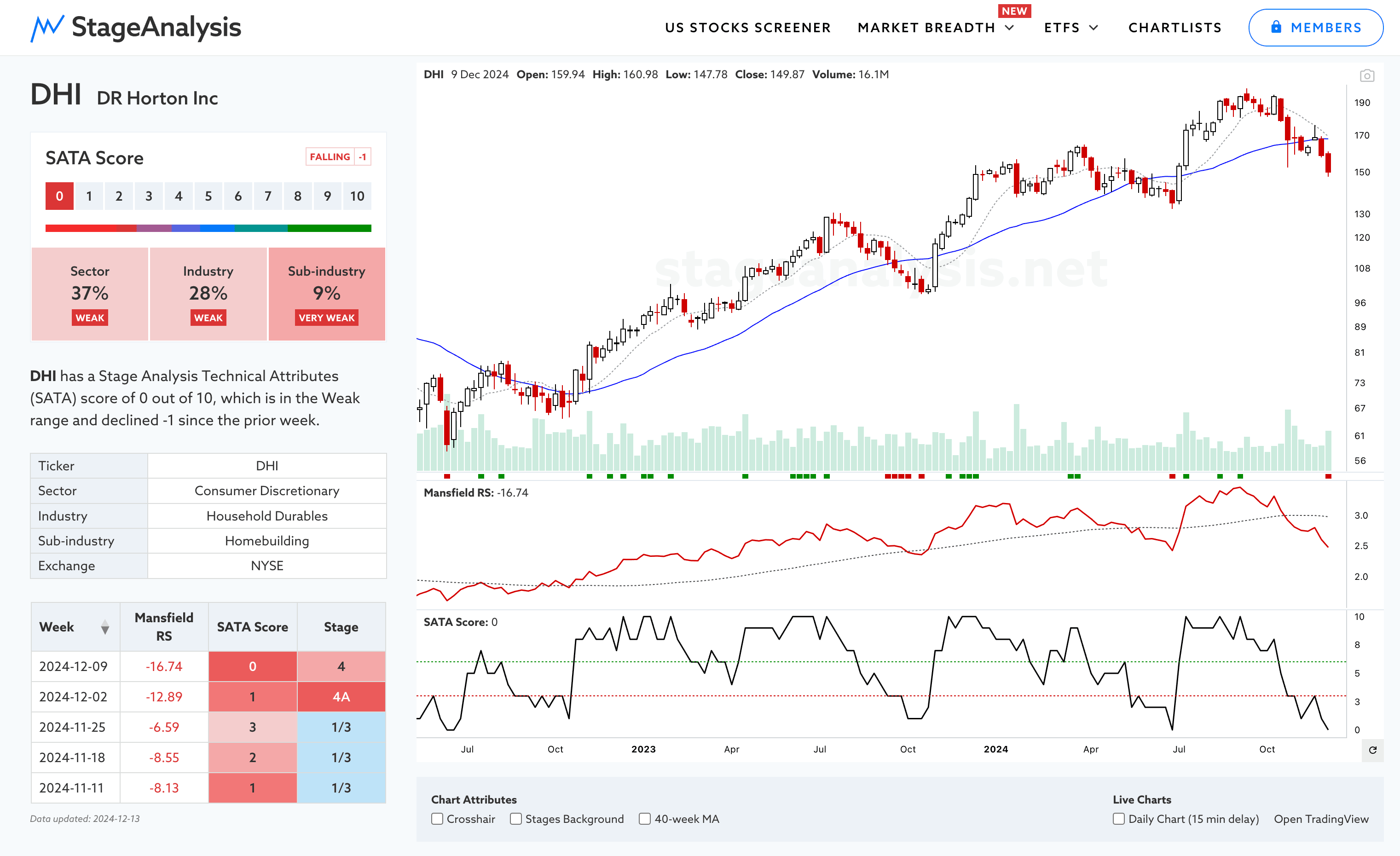Click the 2023 label on time axis
The width and height of the screenshot is (1400, 856).
click(643, 749)
